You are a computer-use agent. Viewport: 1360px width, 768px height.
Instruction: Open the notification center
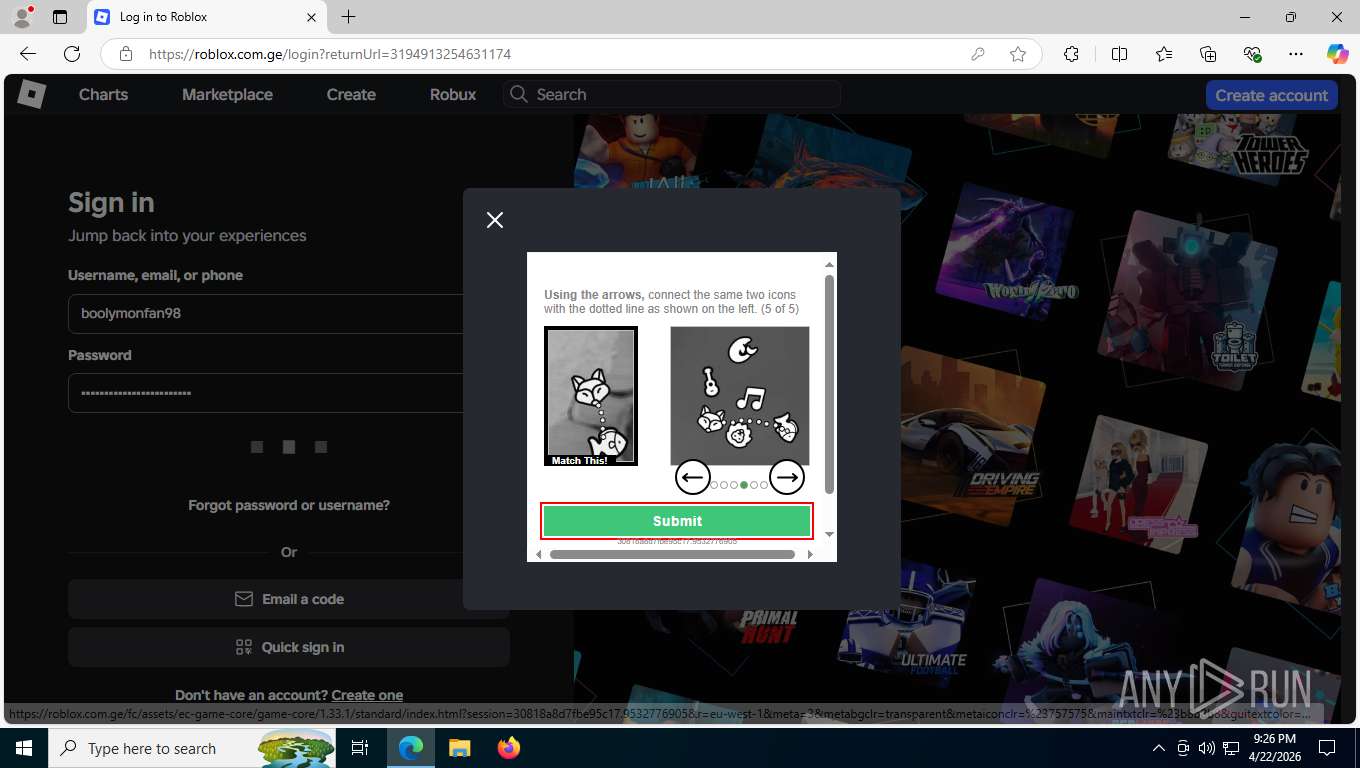pos(1327,748)
